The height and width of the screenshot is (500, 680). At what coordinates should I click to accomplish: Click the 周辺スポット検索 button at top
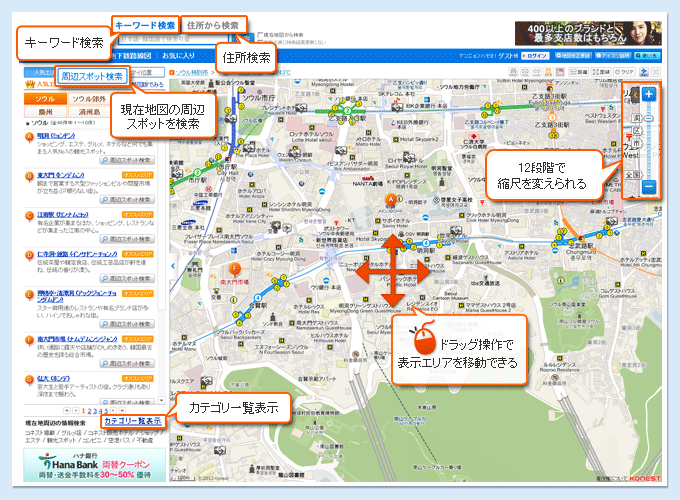92,76
